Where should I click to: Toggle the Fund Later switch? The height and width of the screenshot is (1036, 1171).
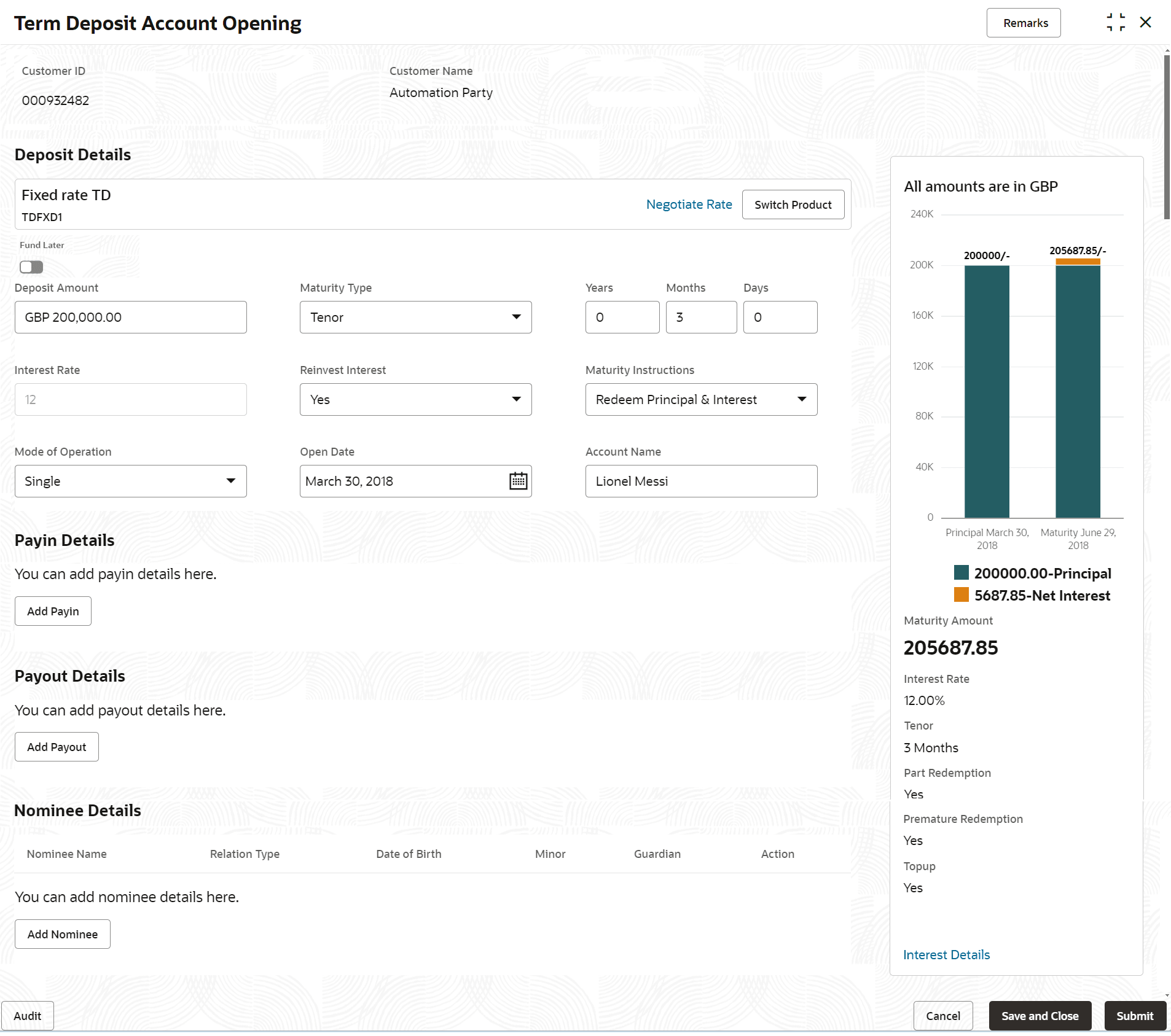(x=31, y=267)
